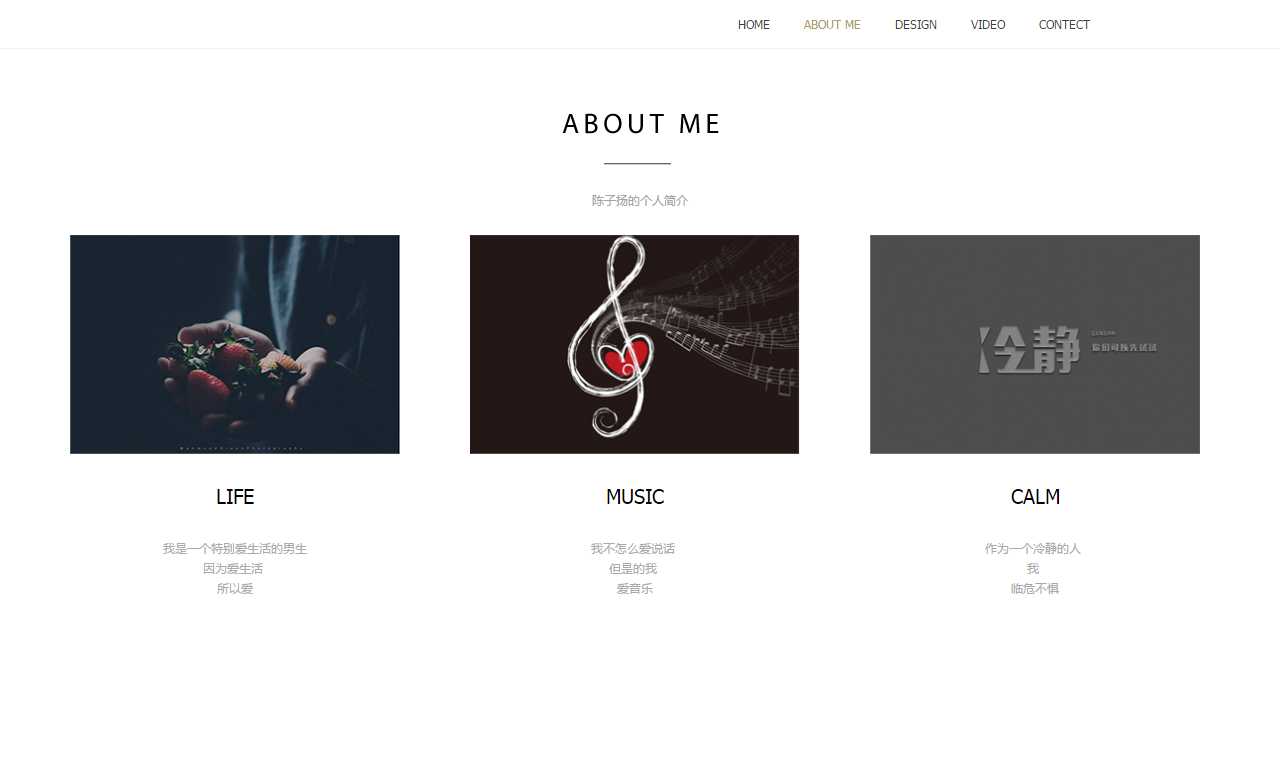Click text 我是一个特别爱生活的男生
This screenshot has width=1280, height=782.
pyautogui.click(x=235, y=549)
